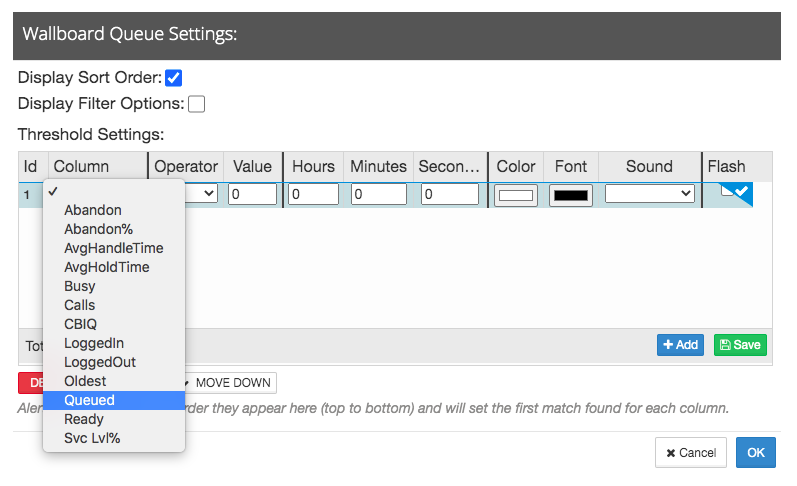Select the LoggedIn option

pos(114,343)
